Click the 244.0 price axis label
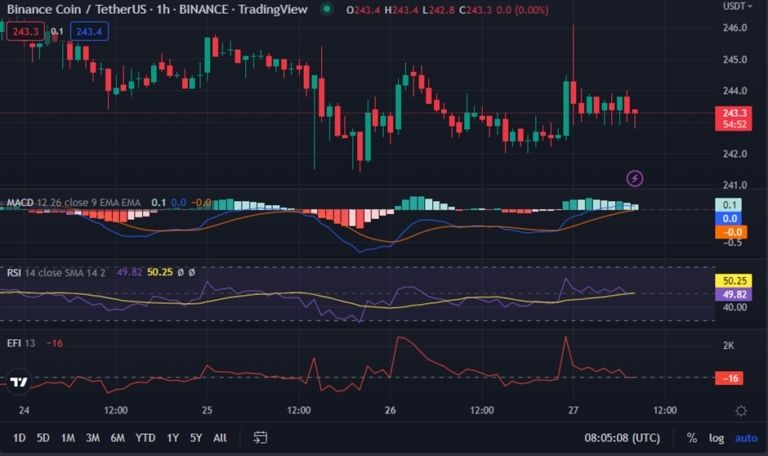The height and width of the screenshot is (456, 768). pos(735,91)
